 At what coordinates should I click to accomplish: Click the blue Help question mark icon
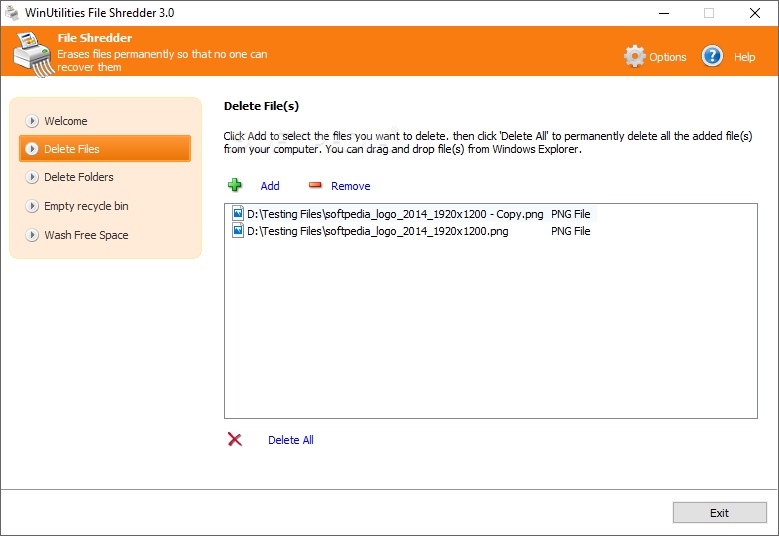(712, 56)
